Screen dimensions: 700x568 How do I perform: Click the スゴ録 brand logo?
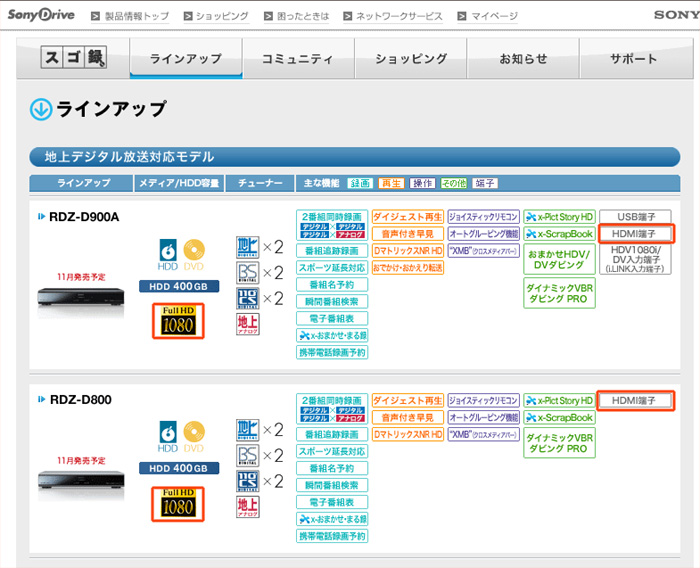tap(74, 59)
